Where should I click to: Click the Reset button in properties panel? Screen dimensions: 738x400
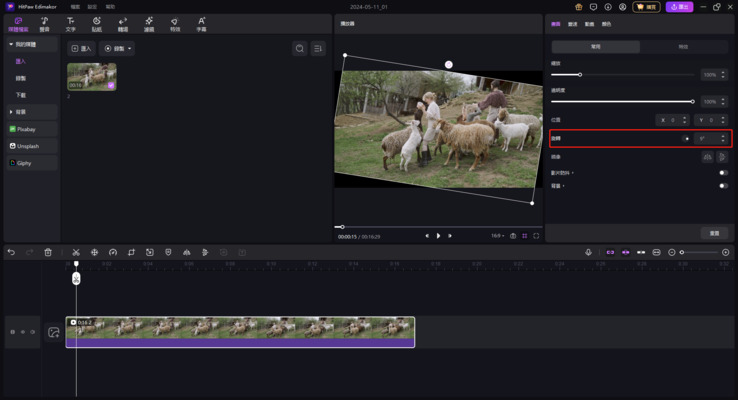[x=714, y=233]
